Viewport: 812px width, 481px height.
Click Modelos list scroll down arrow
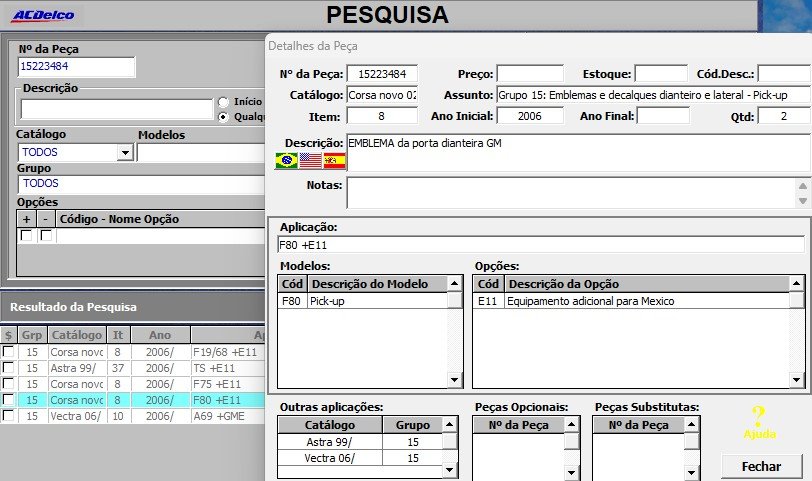pyautogui.click(x=454, y=380)
